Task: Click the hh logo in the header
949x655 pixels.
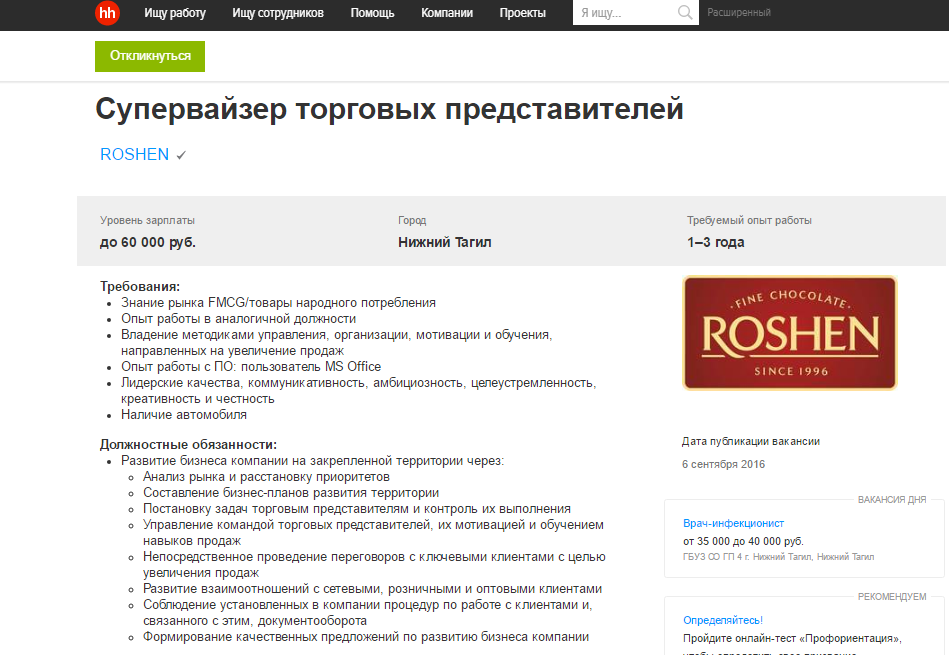Action: click(x=107, y=13)
